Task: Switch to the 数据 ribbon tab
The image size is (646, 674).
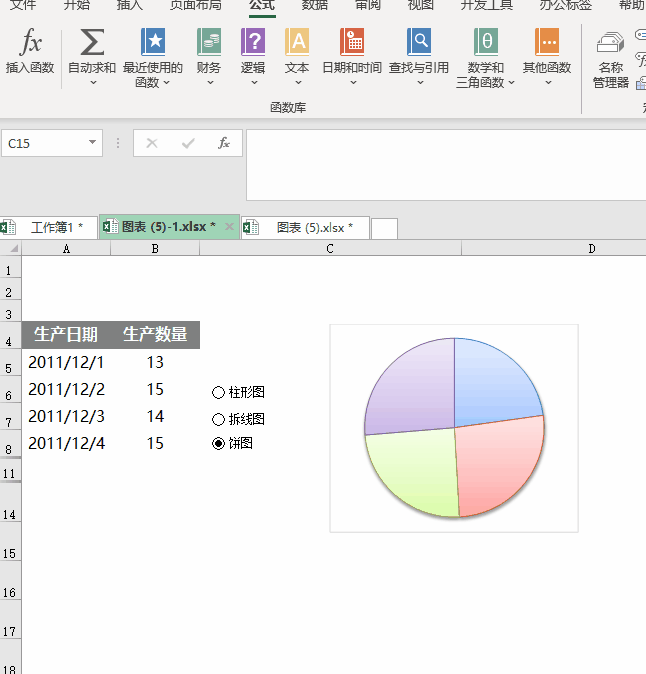Action: 314,5
